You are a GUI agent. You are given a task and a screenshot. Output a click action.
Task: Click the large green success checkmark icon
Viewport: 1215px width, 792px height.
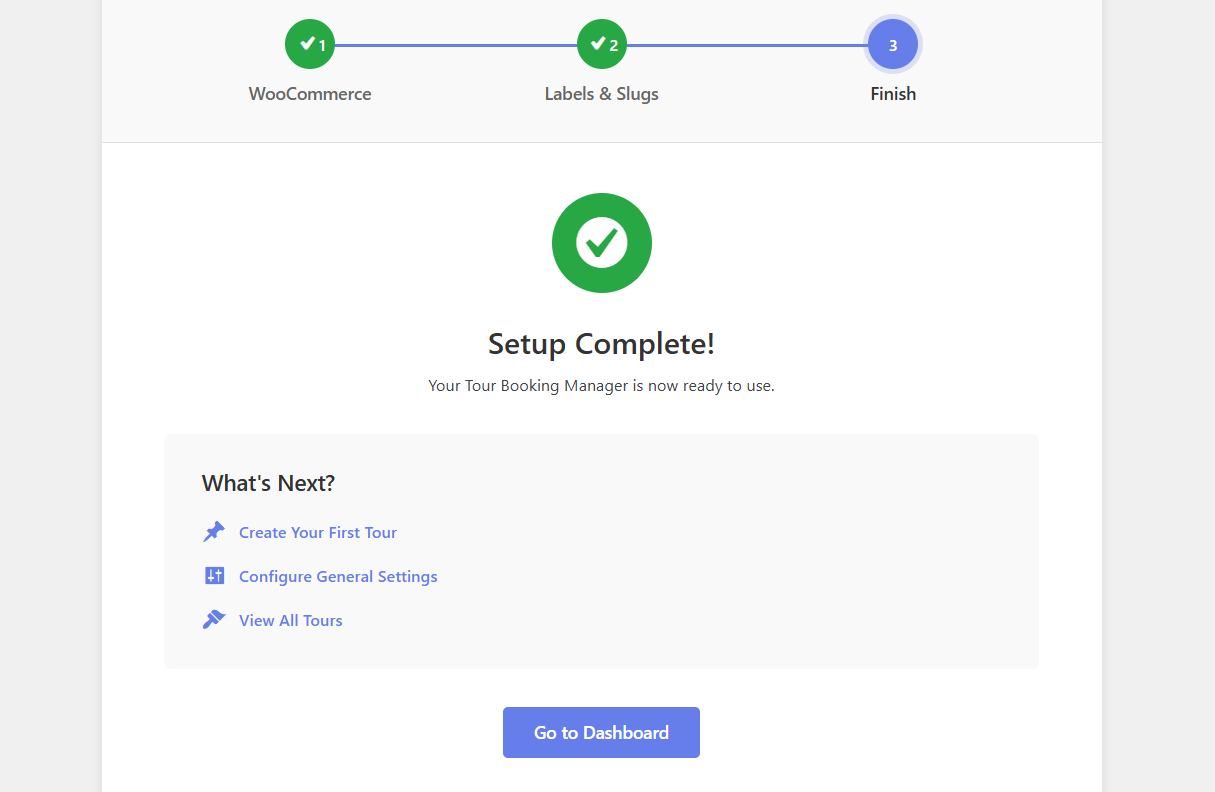[601, 243]
